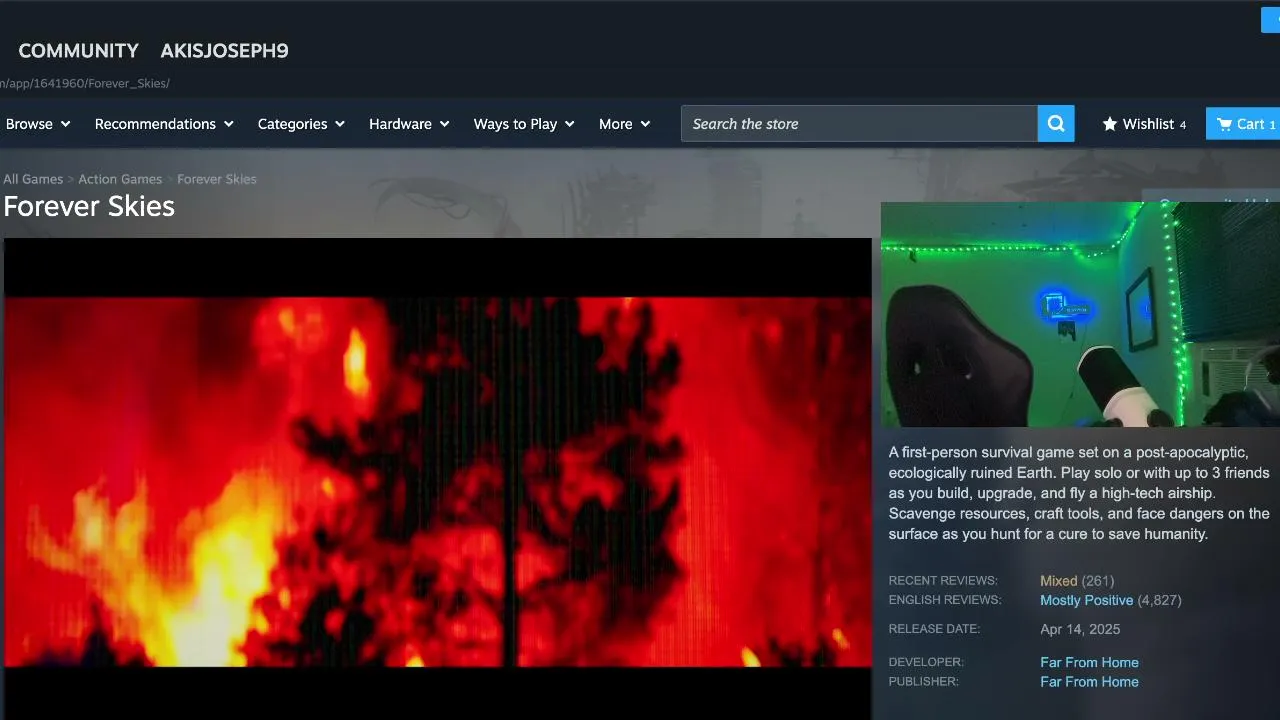View Mixed recent reviews

click(x=1058, y=581)
